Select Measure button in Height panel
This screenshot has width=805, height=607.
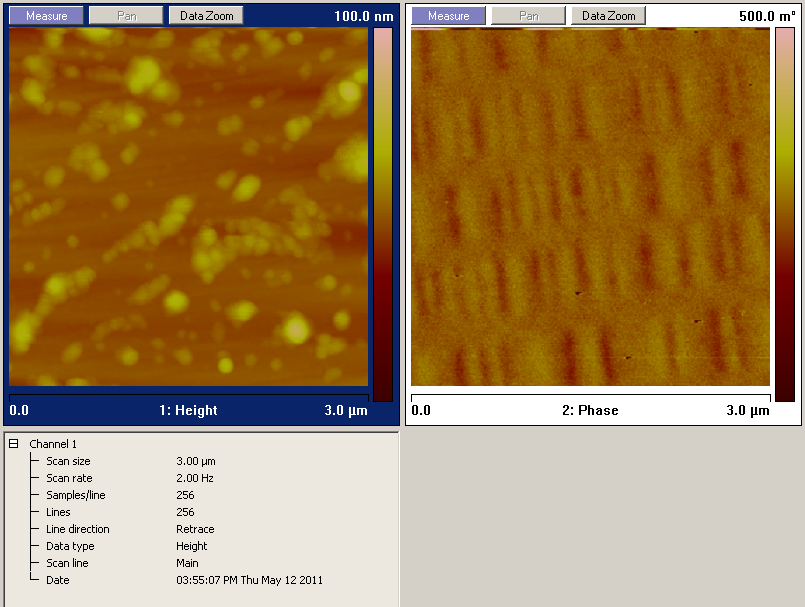(46, 16)
